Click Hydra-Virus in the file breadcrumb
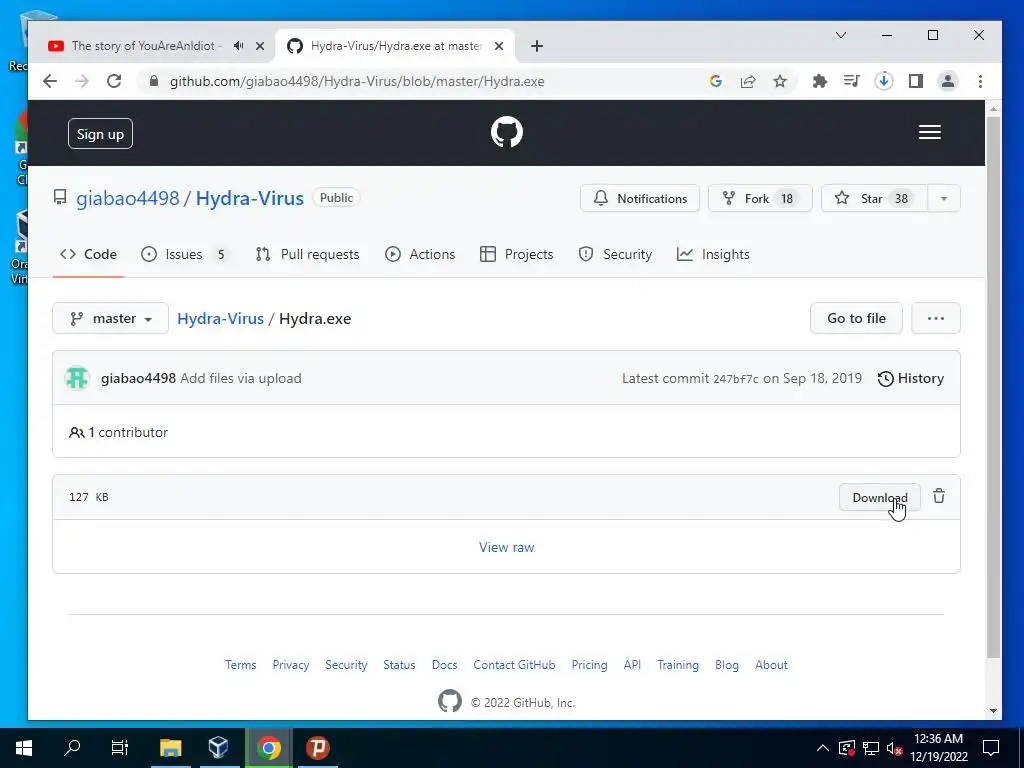 (x=220, y=318)
